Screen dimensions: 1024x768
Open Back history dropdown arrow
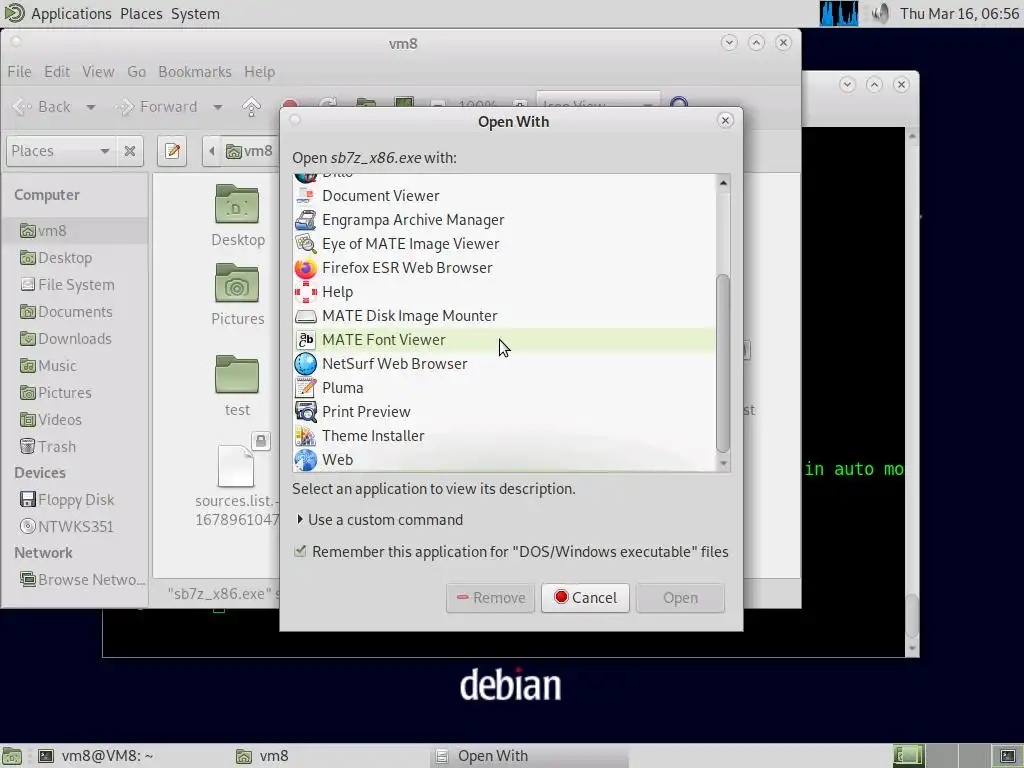coord(91,107)
